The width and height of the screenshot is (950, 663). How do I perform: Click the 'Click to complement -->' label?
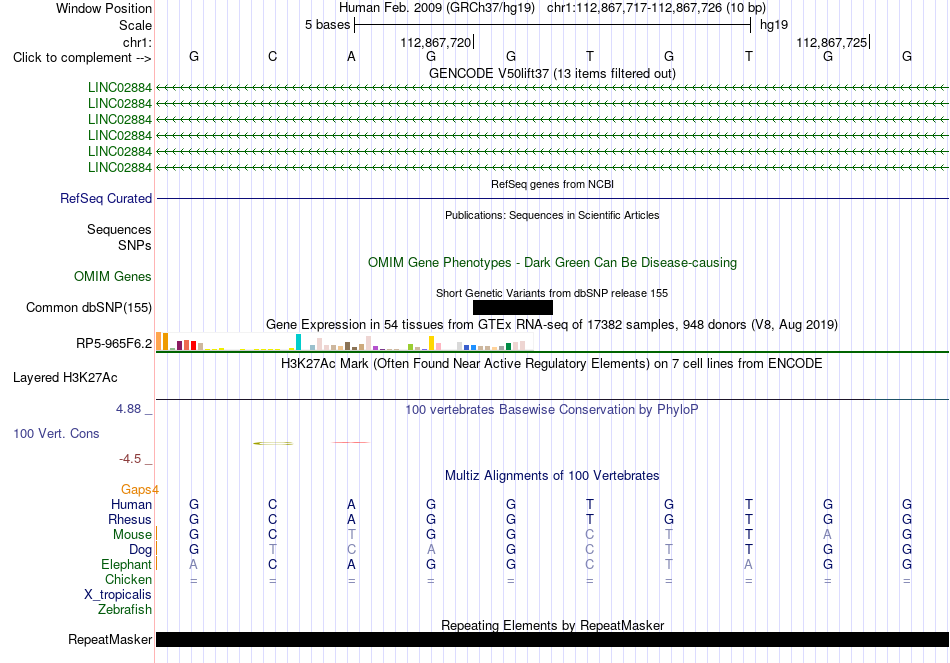[82, 58]
